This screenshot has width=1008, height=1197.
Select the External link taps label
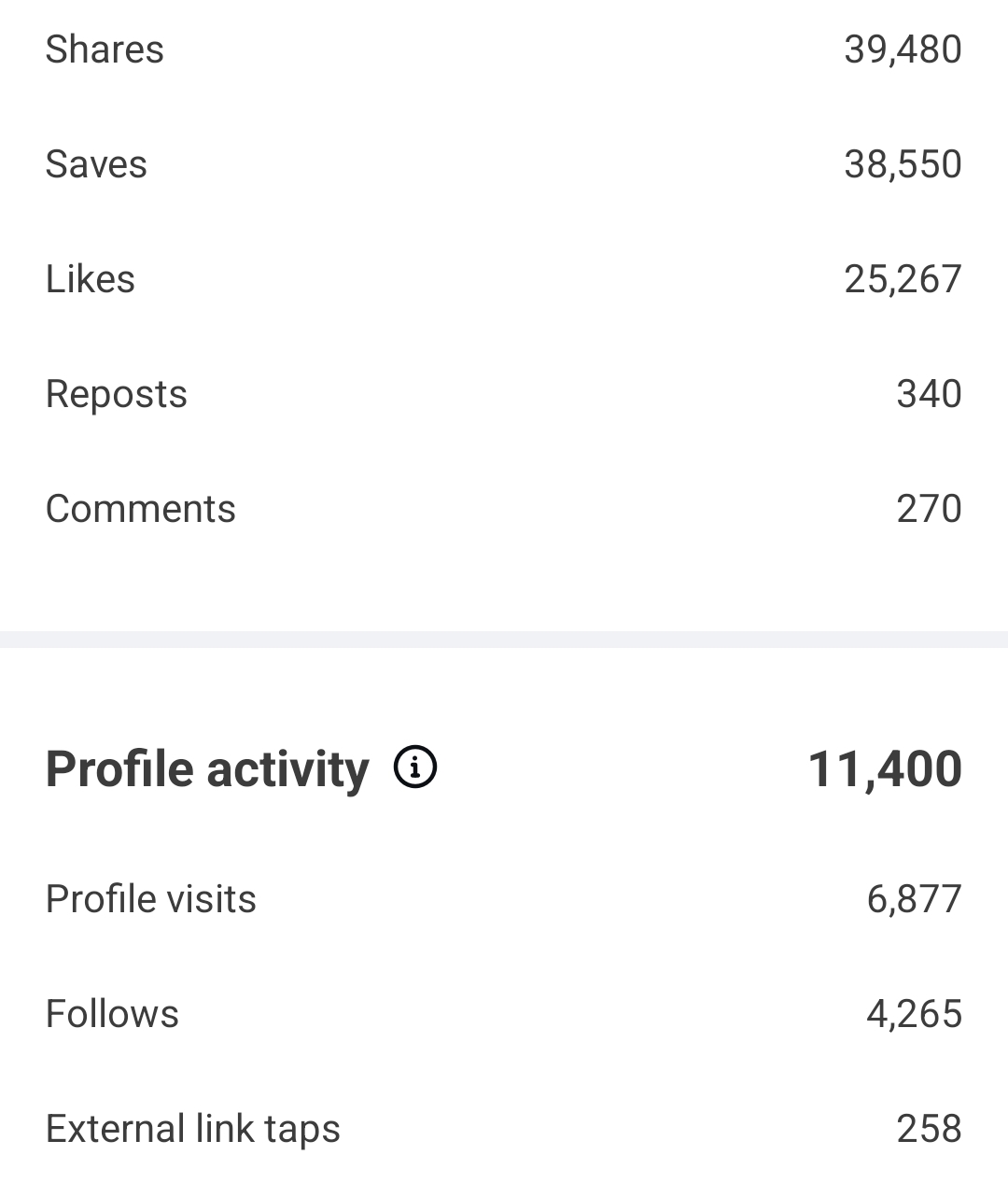(193, 1129)
